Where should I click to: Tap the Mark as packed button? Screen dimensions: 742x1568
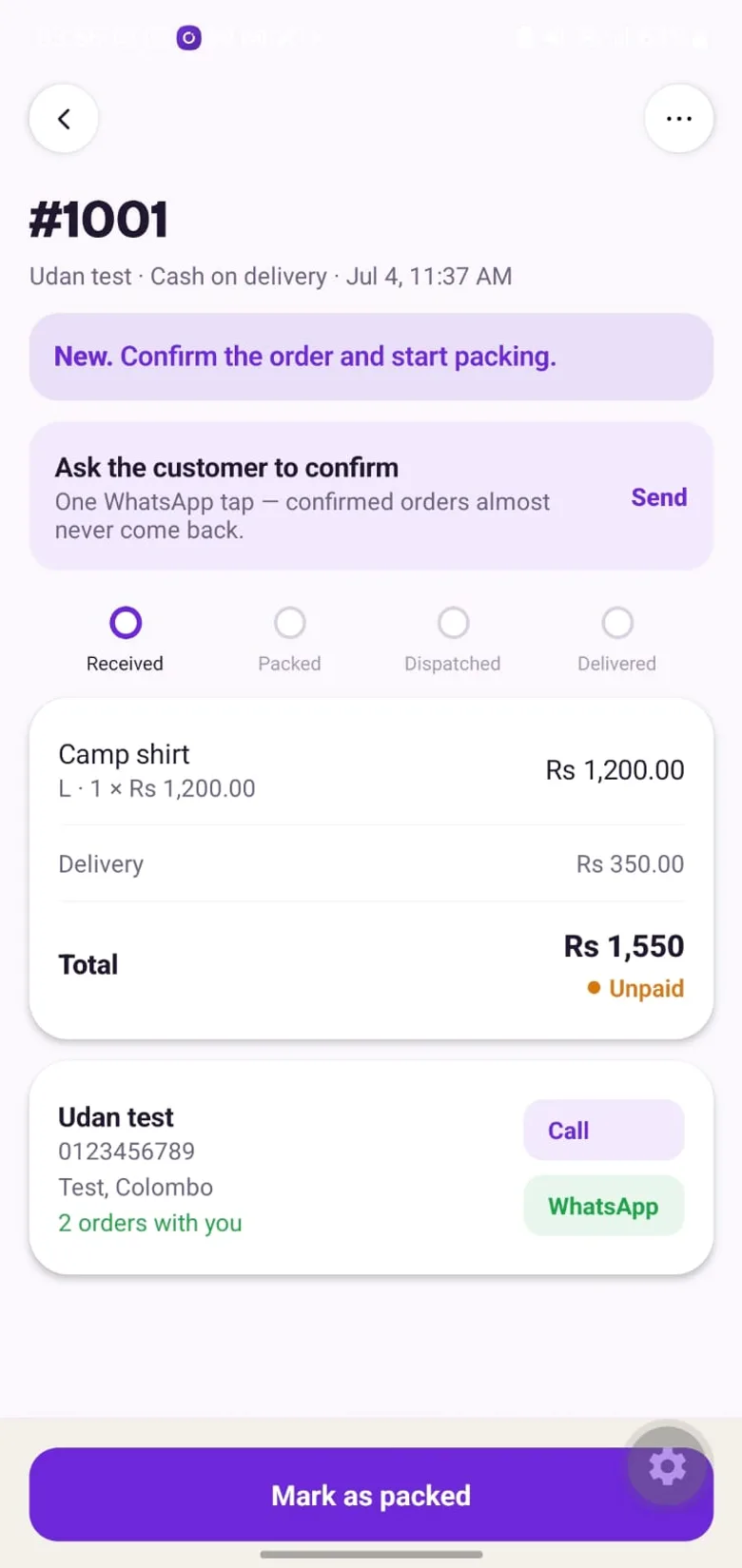(x=371, y=1495)
